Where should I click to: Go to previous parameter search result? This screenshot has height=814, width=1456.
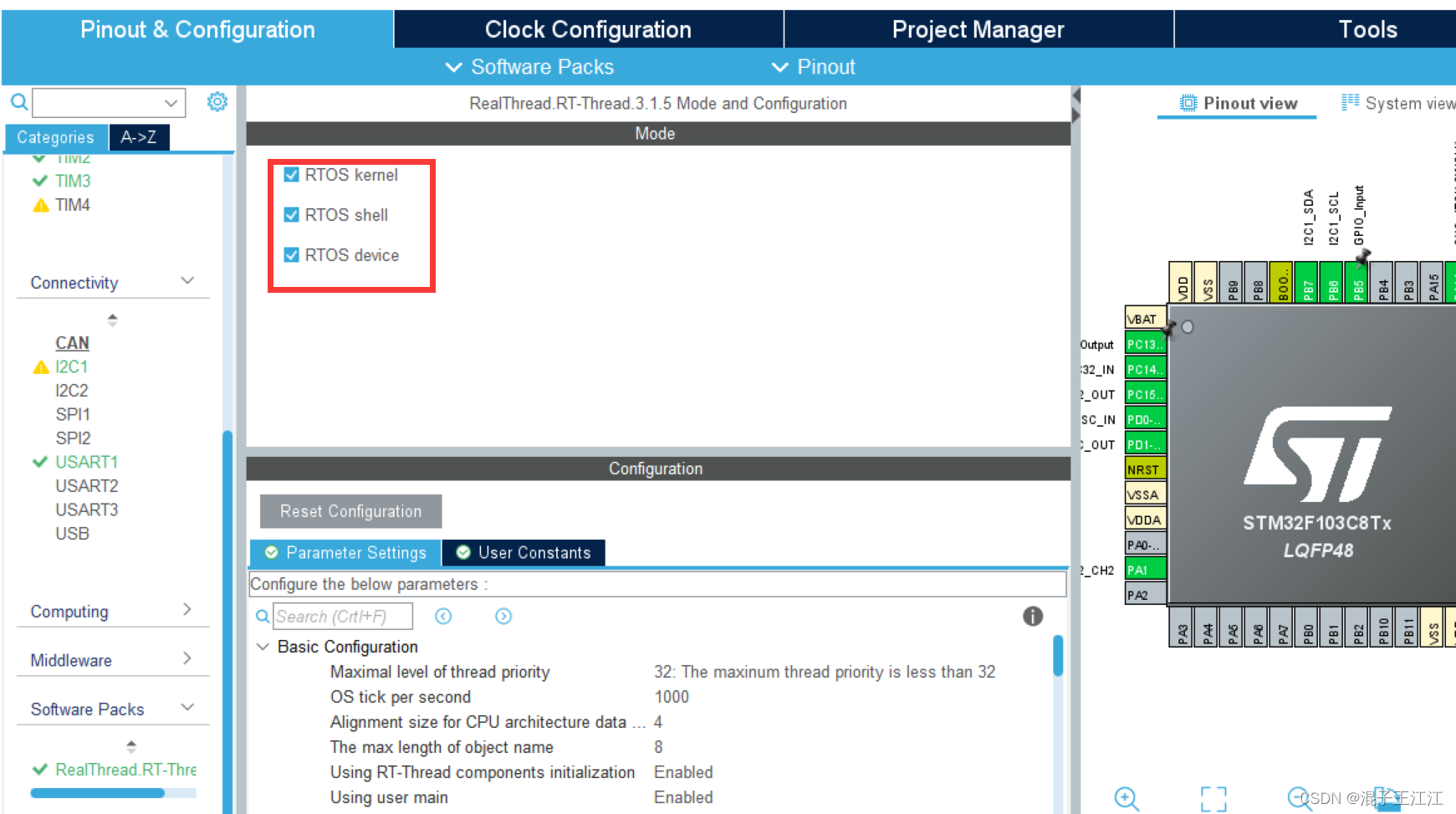443,617
